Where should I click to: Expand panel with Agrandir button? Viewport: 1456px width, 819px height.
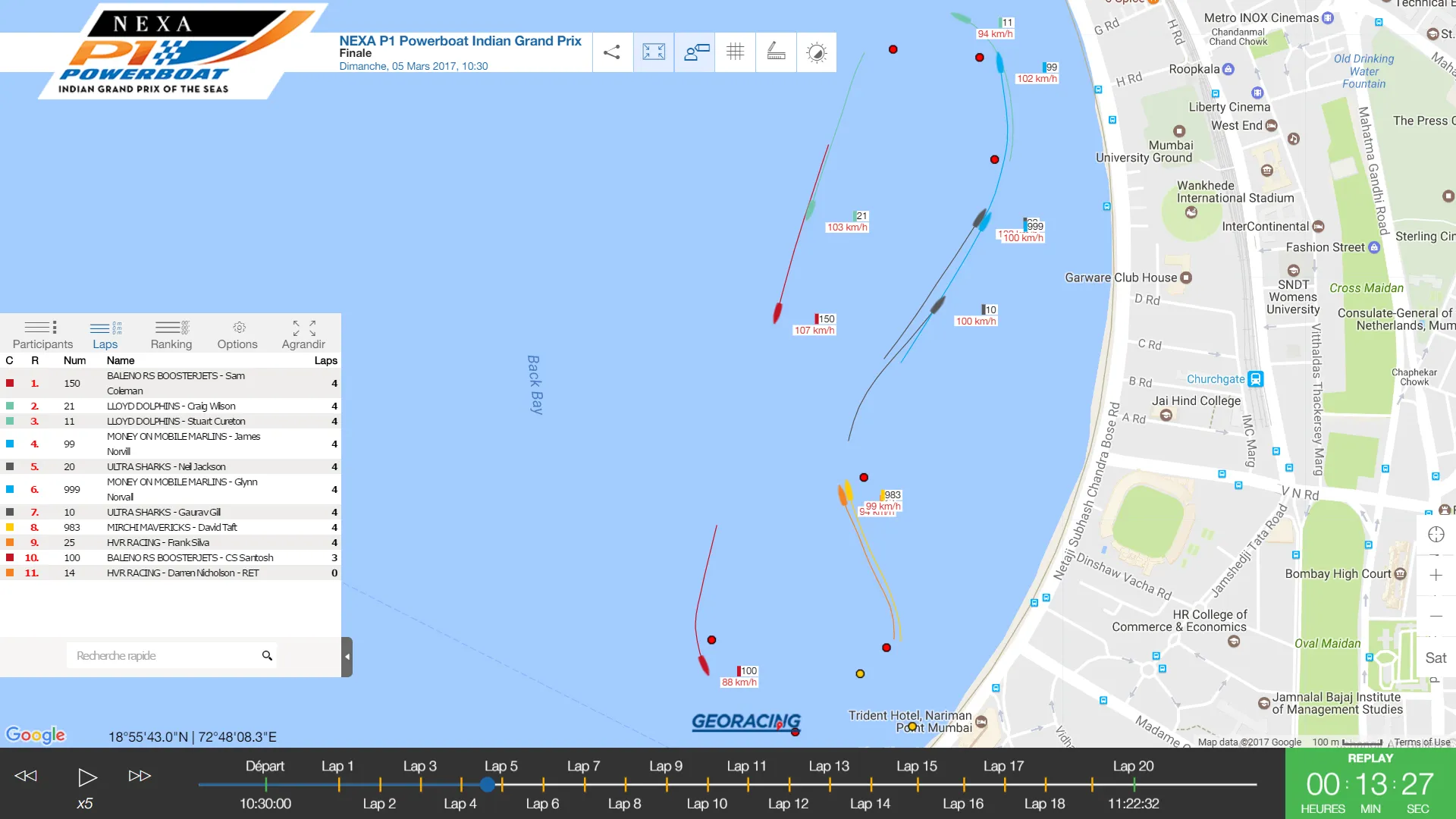303,334
